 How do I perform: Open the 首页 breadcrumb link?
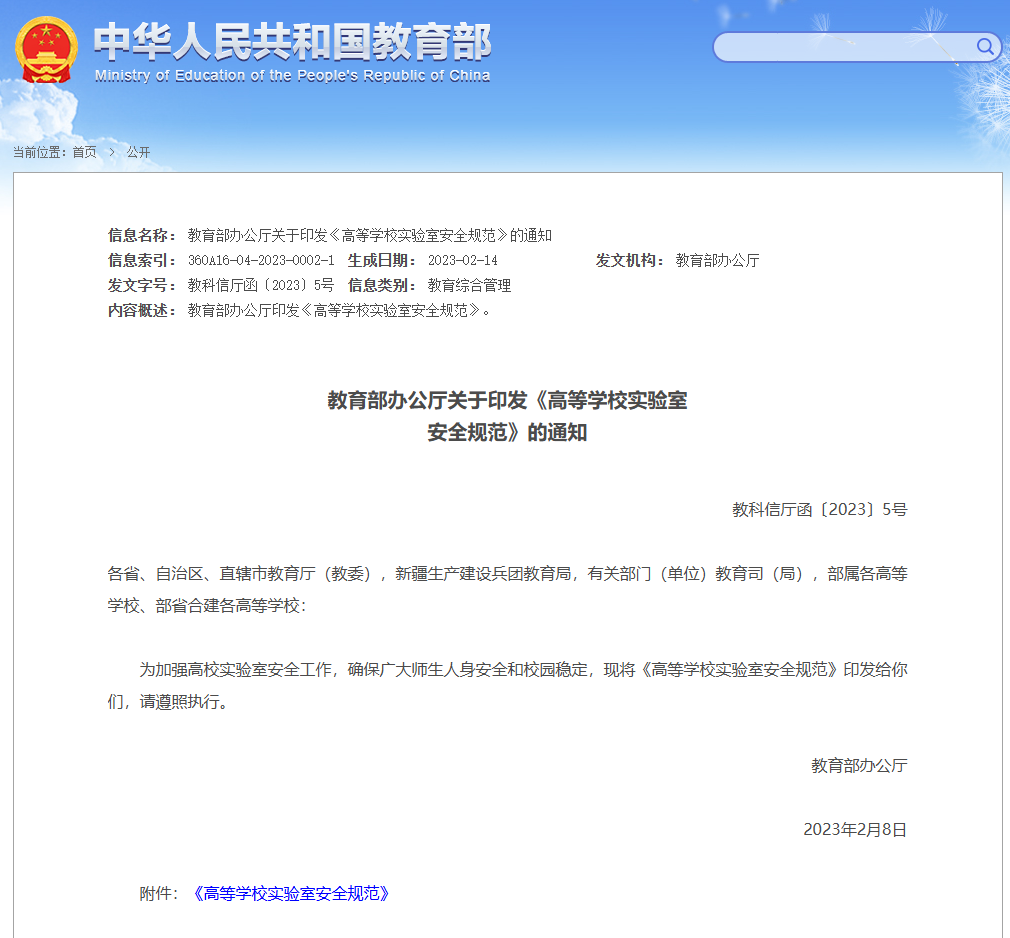click(84, 153)
